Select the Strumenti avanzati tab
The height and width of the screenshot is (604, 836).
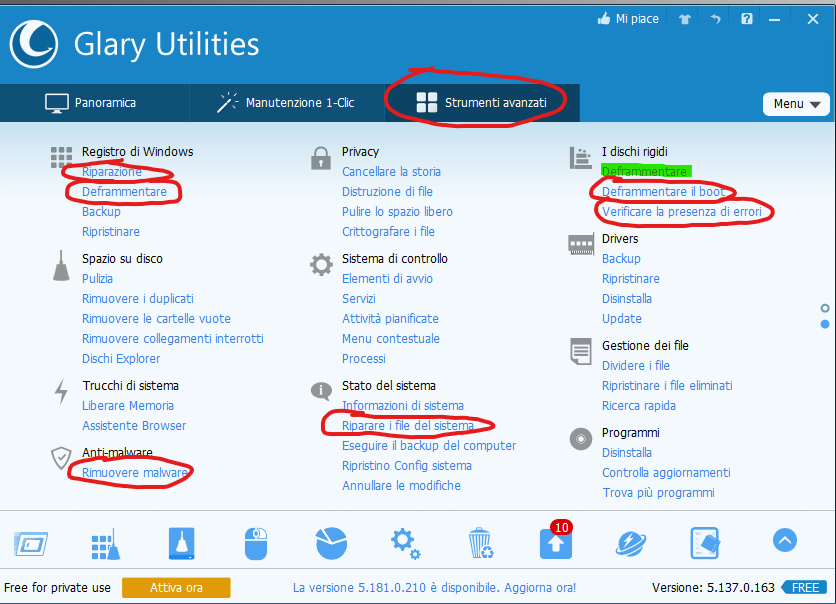coord(482,103)
